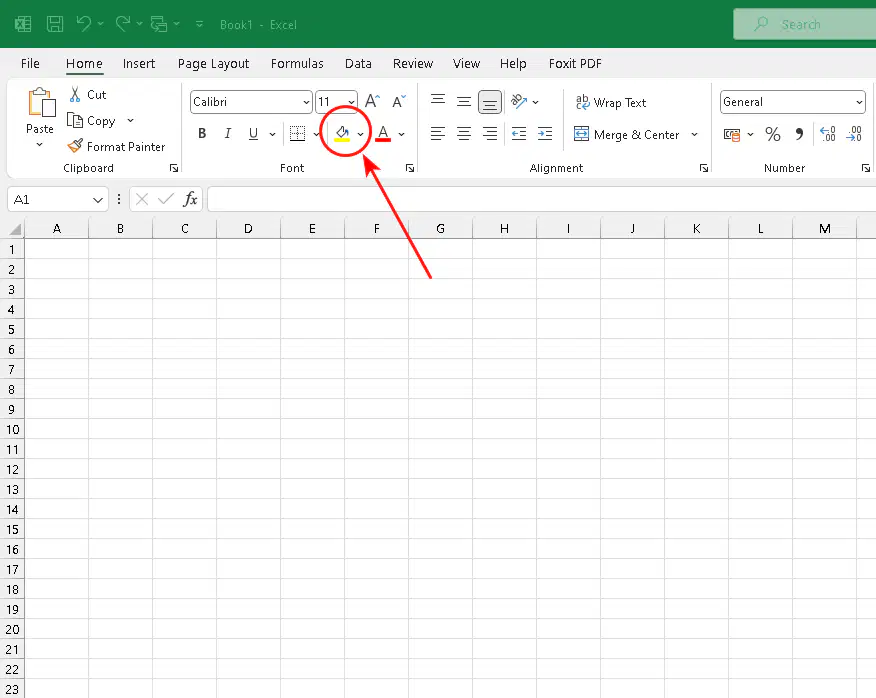This screenshot has width=876, height=698.
Task: Click the Copy icon
Action: tap(75, 120)
